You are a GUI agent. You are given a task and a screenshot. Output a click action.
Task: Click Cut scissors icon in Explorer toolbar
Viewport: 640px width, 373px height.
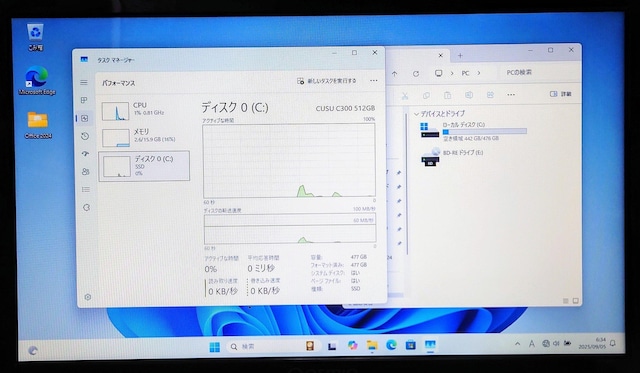pos(405,95)
